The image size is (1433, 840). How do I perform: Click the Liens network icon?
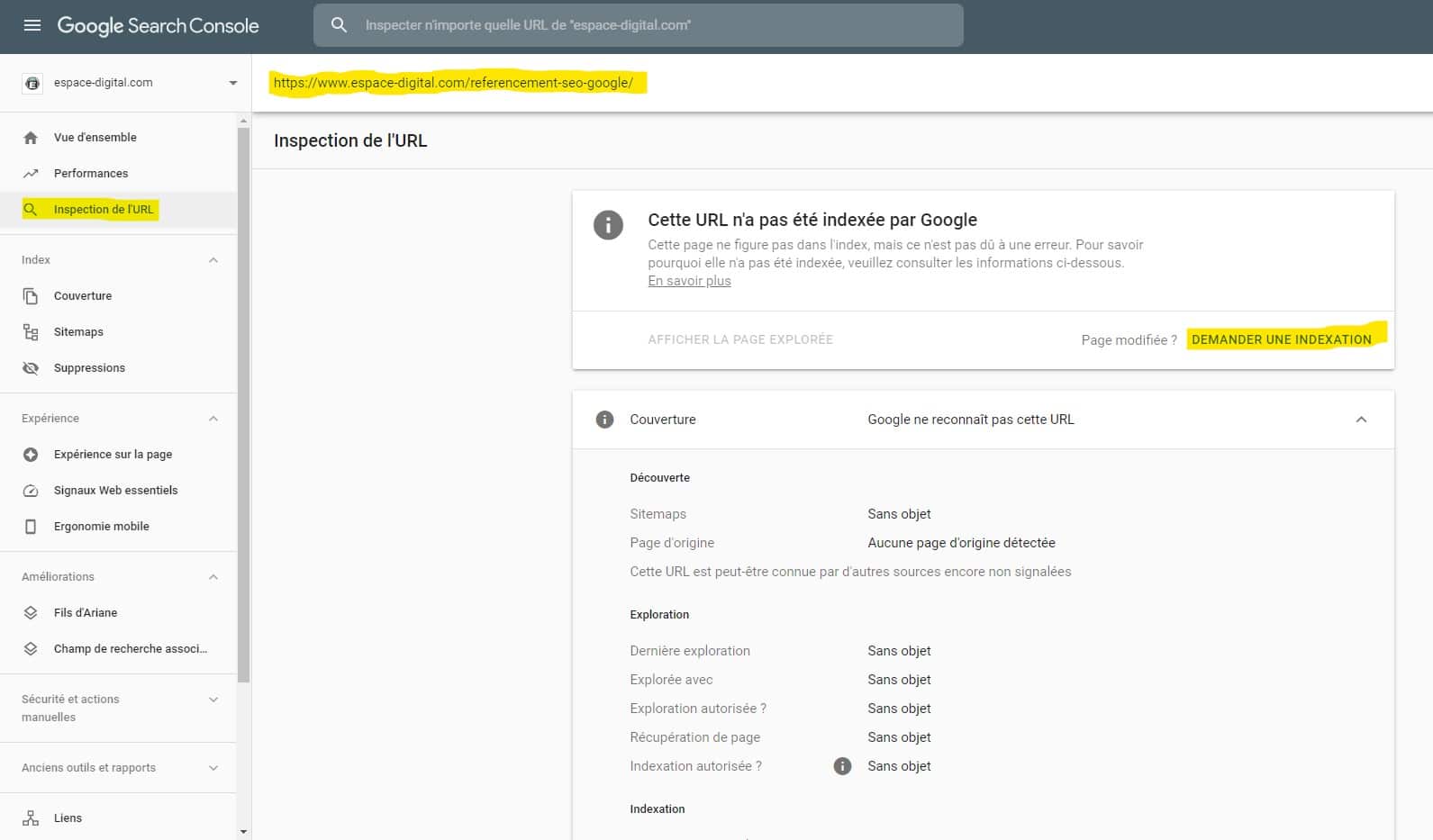click(x=31, y=818)
